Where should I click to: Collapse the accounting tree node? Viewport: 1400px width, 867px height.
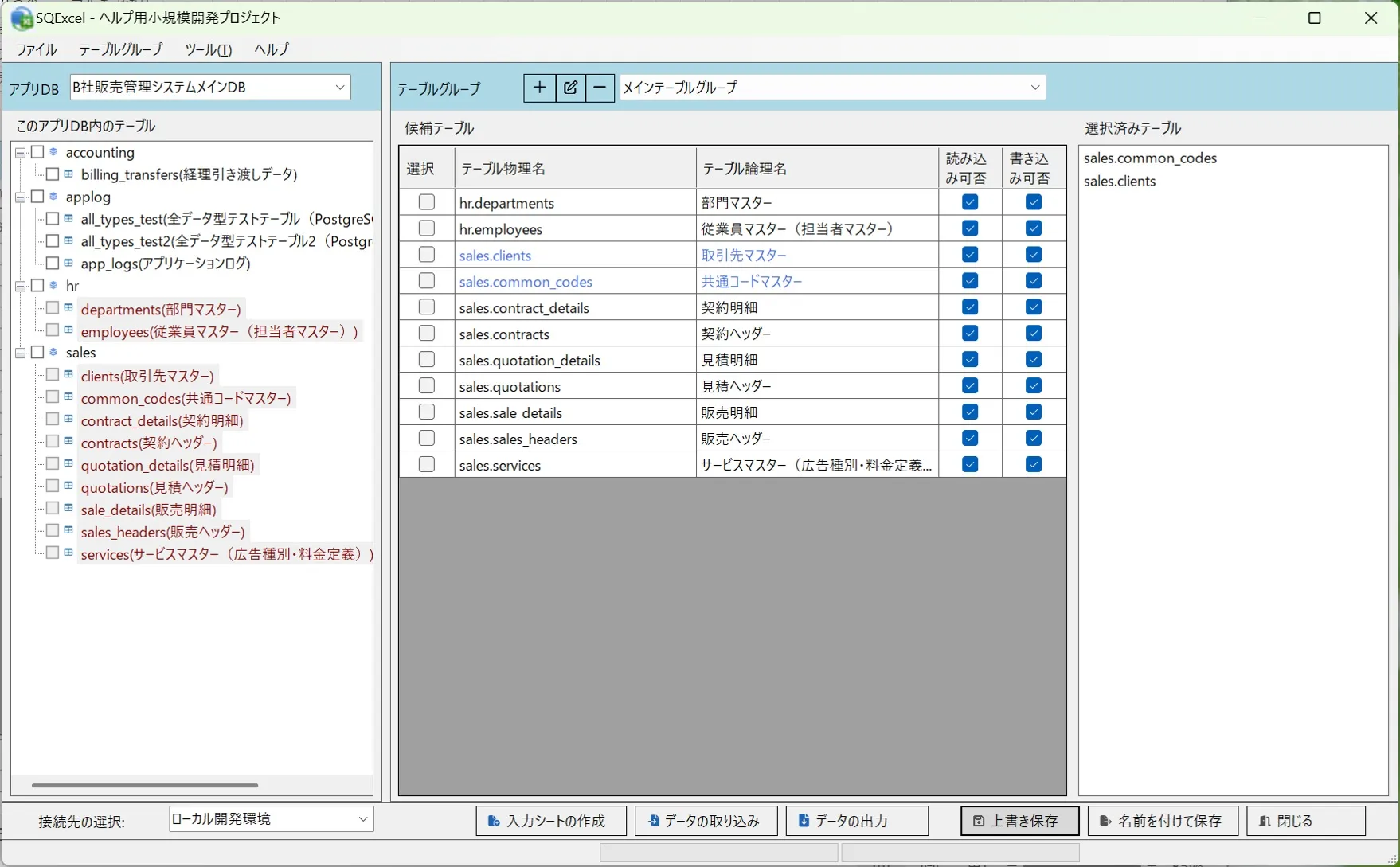21,152
